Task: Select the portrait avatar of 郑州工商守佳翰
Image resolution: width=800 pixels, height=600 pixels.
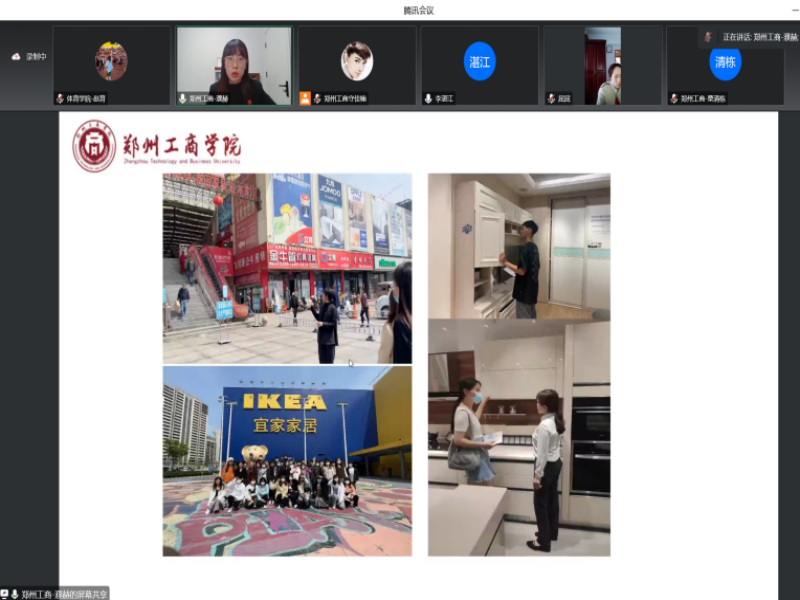Action: [357, 61]
